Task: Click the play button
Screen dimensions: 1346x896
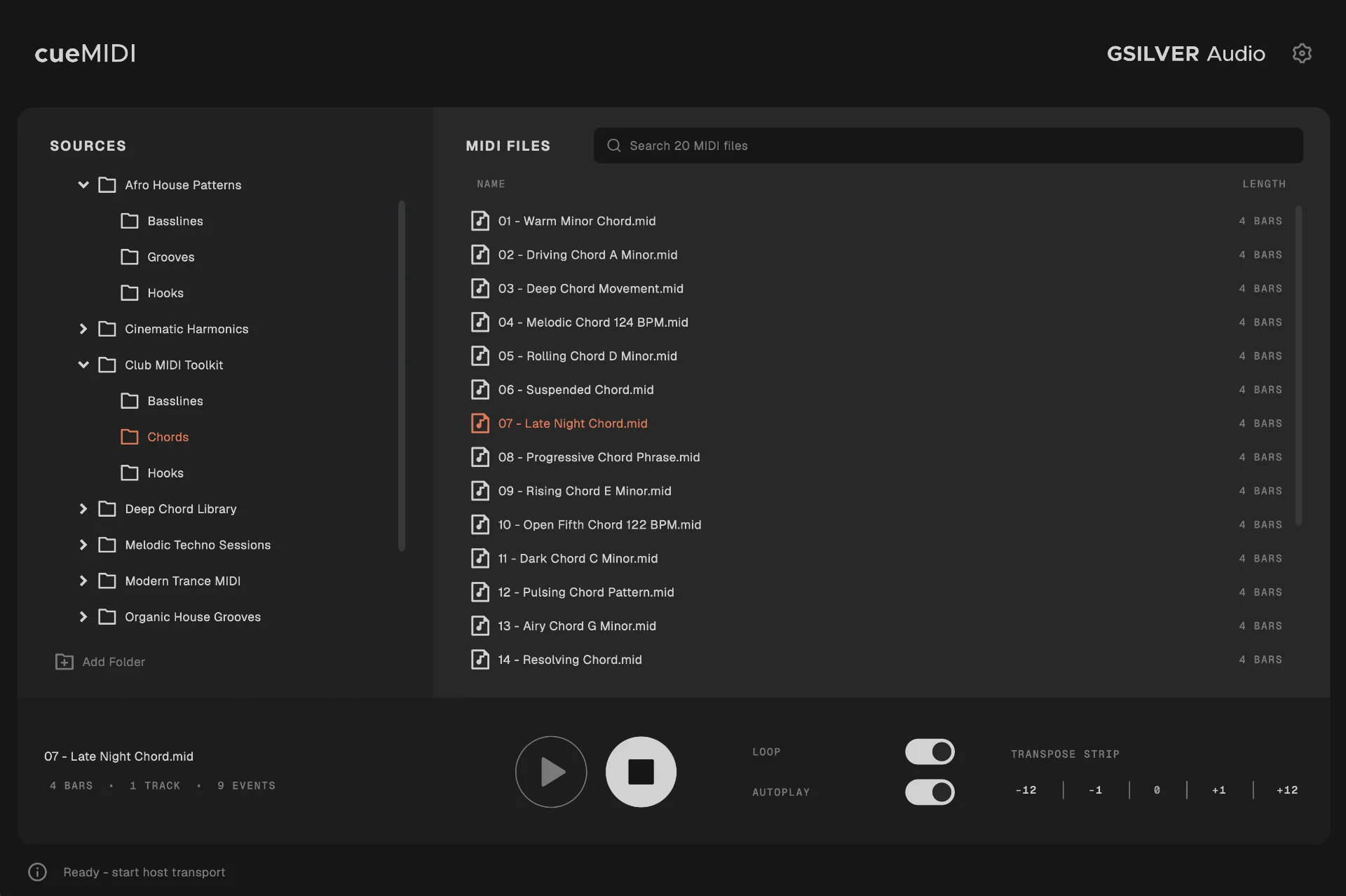Action: (551, 772)
